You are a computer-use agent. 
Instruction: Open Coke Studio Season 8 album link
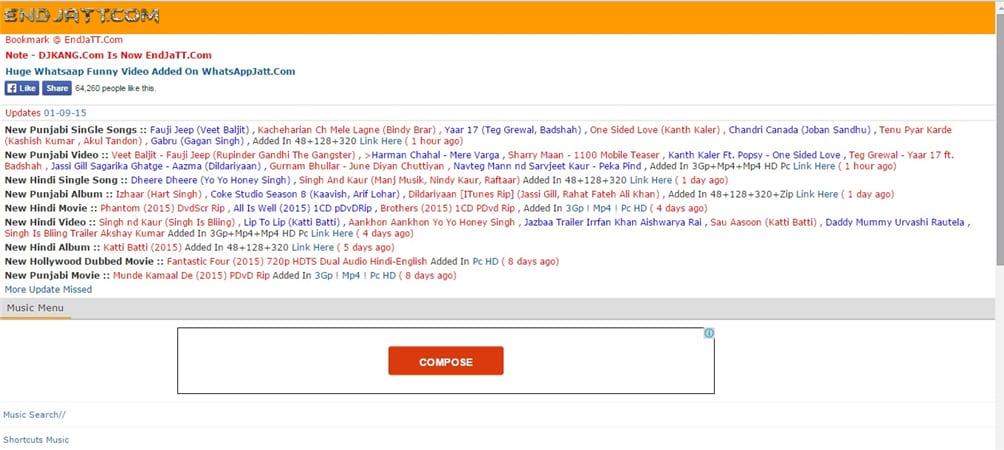[306, 195]
